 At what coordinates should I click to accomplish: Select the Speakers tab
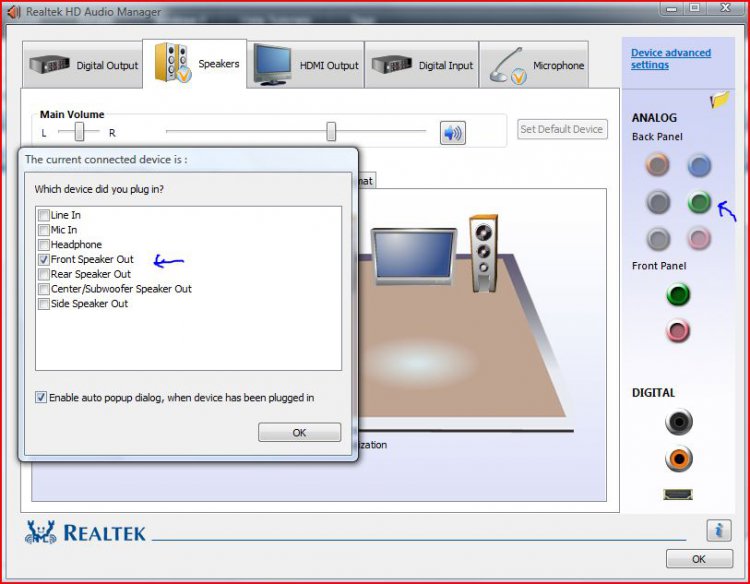[195, 64]
